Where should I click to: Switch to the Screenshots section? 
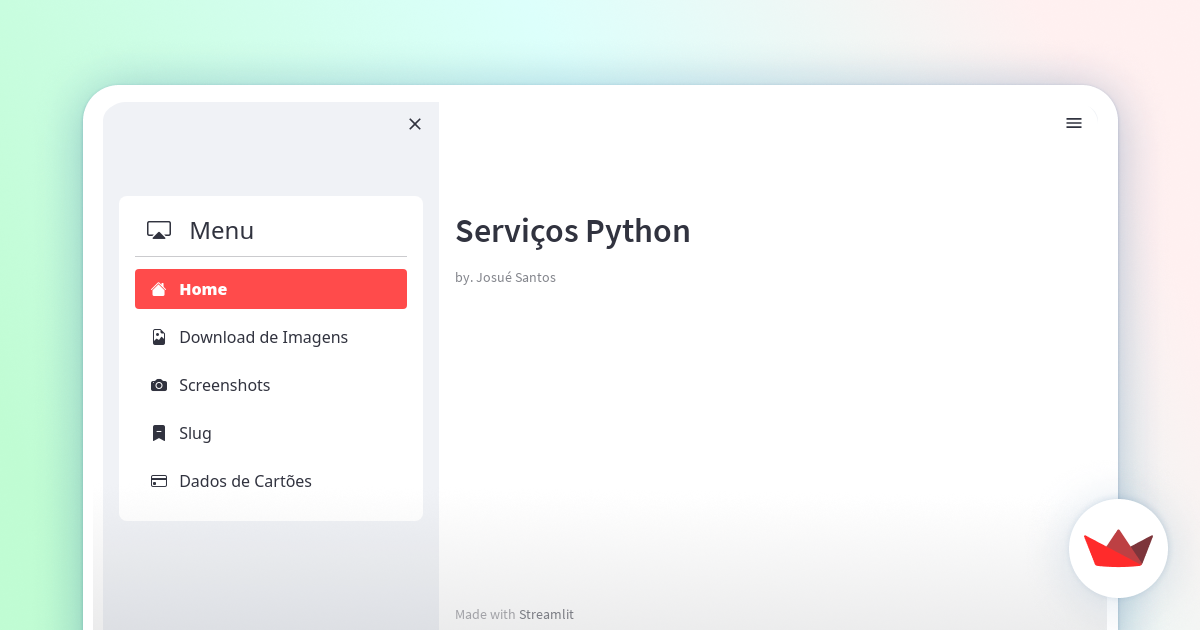tap(224, 385)
